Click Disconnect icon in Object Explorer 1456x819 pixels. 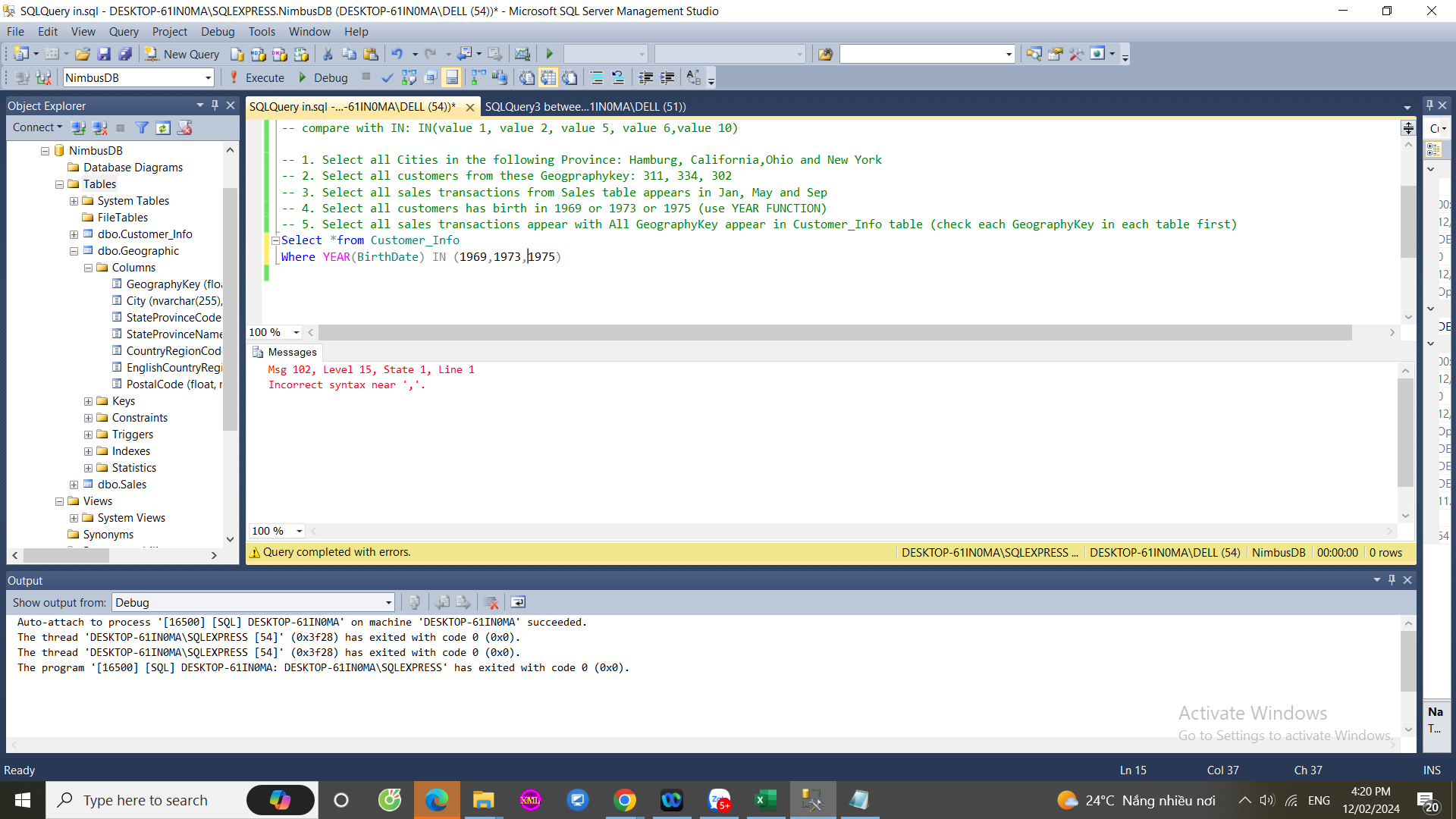(x=99, y=127)
